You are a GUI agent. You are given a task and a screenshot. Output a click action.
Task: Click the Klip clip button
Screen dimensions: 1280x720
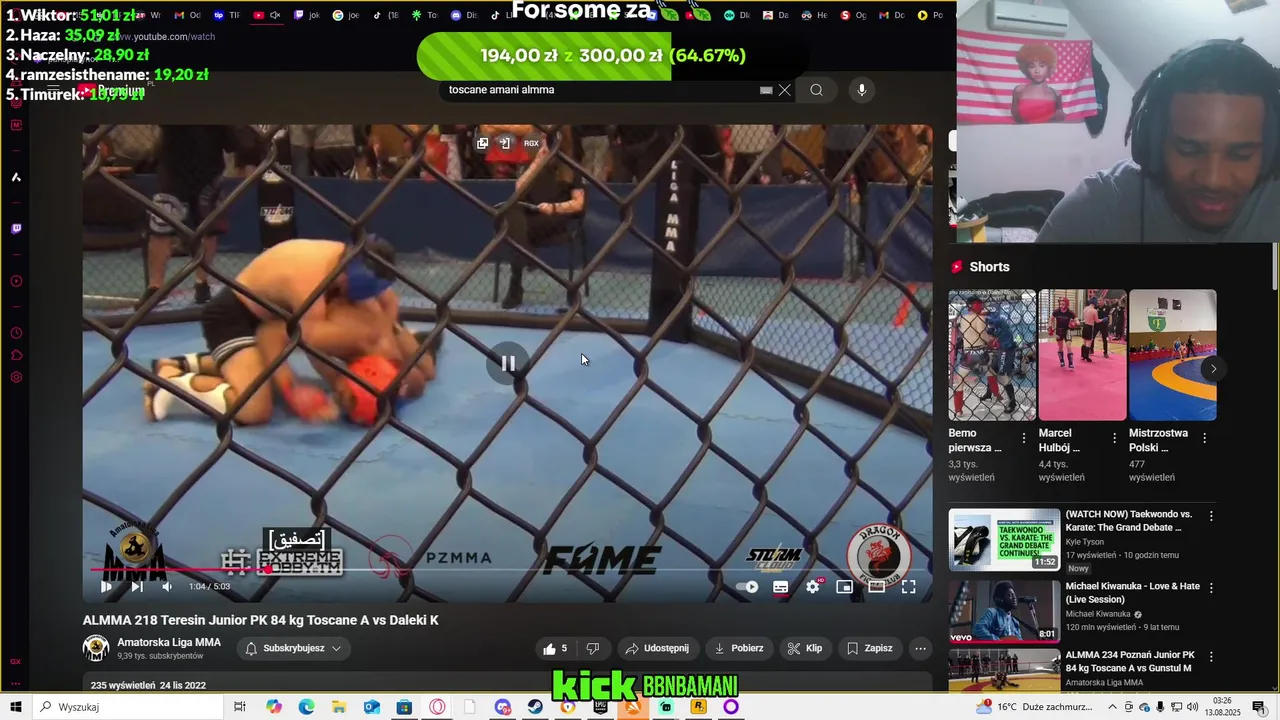pyautogui.click(x=805, y=648)
